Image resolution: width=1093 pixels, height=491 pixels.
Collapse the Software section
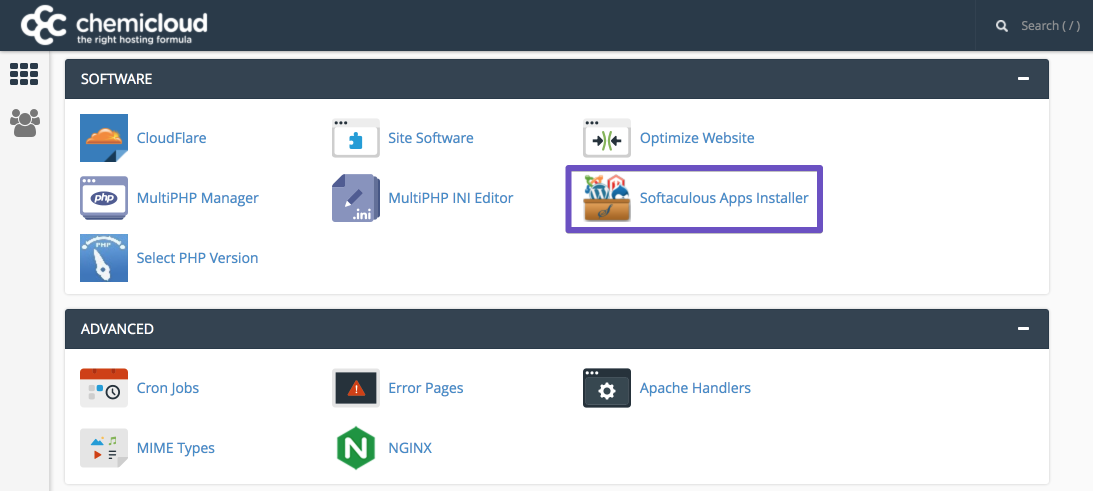point(1022,78)
